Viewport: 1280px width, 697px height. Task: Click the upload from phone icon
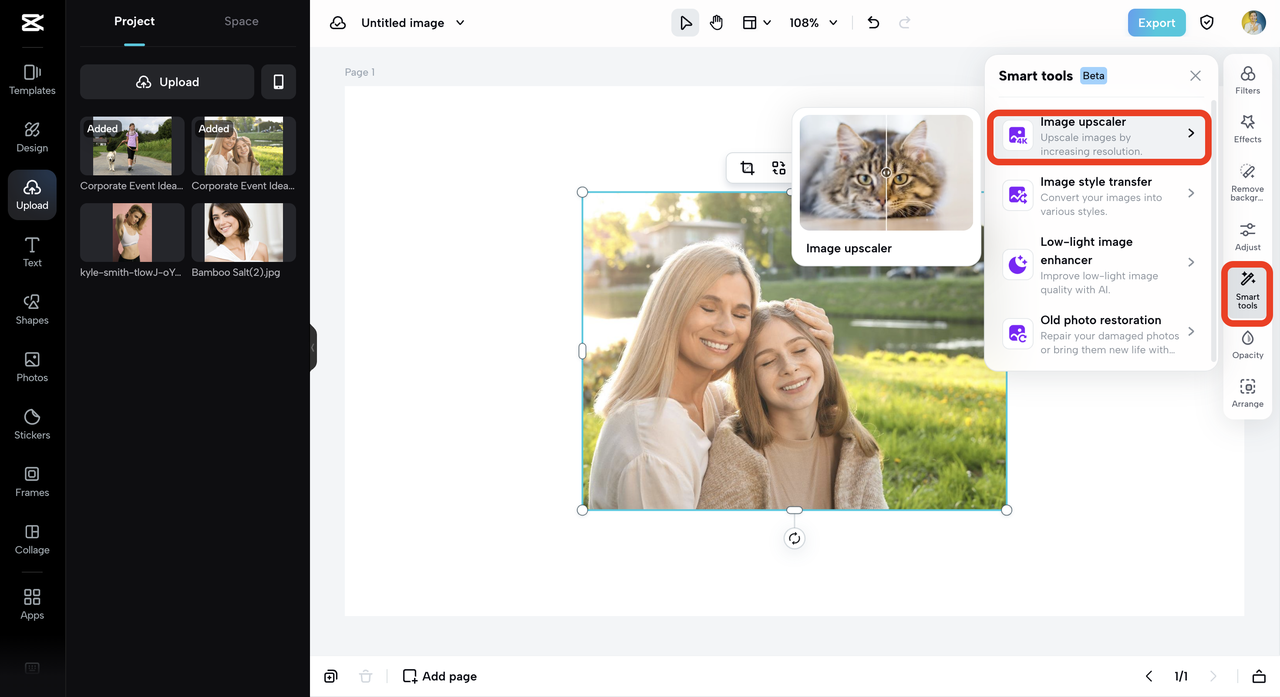click(279, 82)
